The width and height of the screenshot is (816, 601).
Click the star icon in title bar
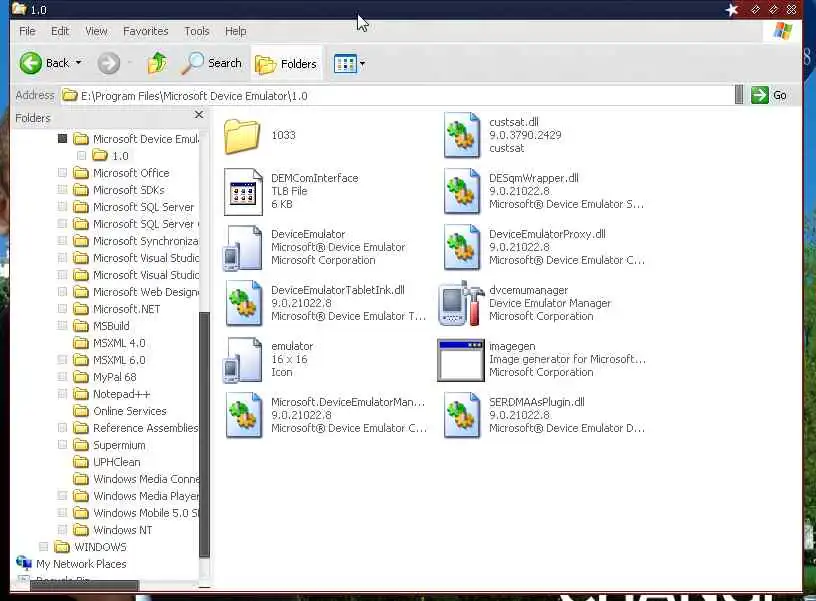pos(732,9)
